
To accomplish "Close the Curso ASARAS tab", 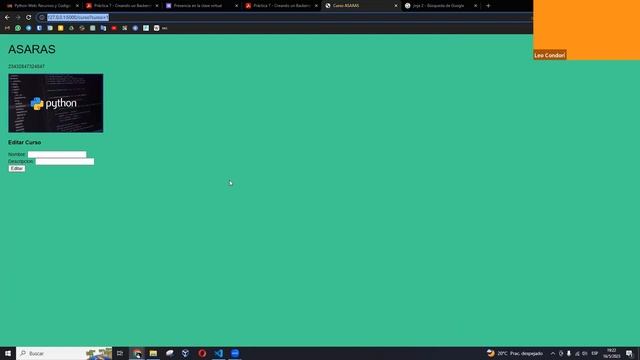I will click(396, 6).
